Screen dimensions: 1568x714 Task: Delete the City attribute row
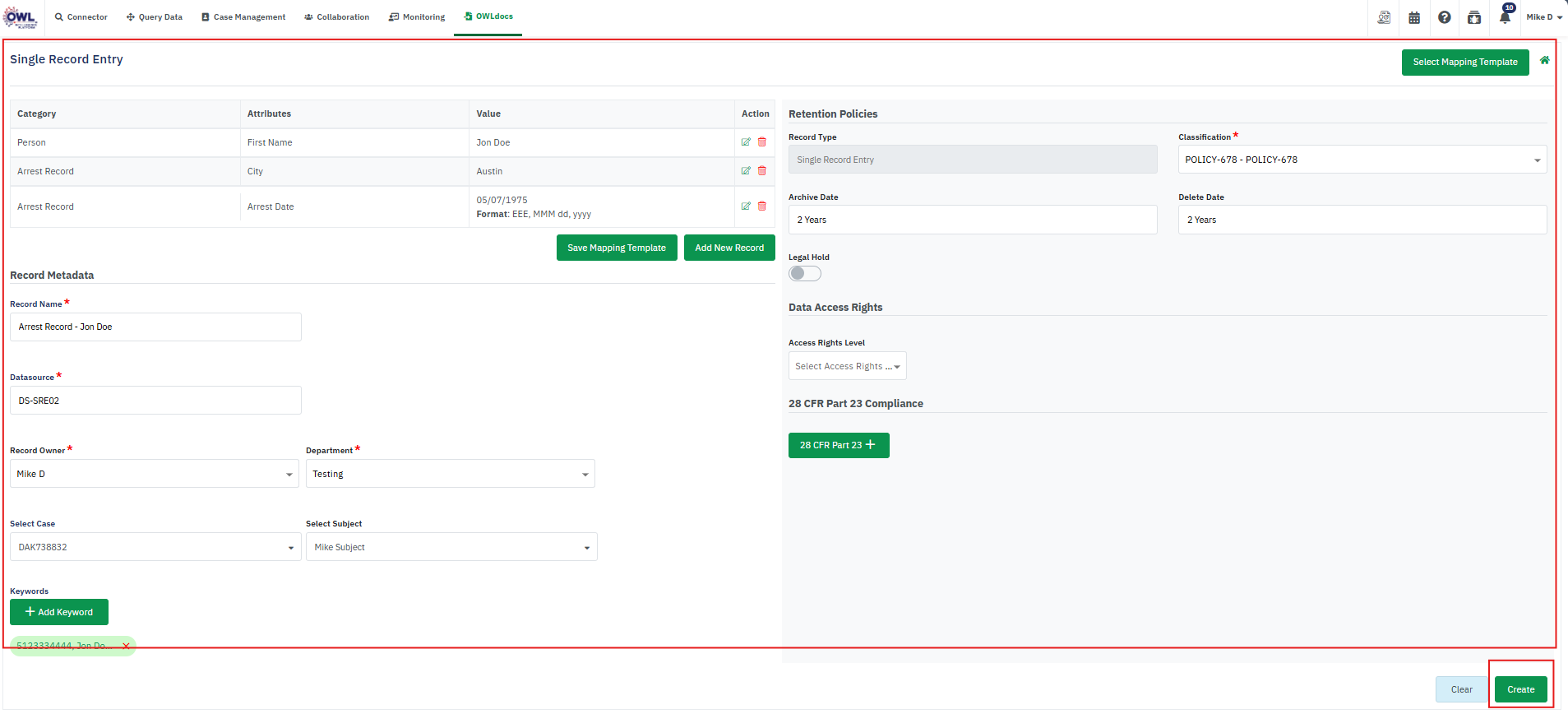tap(762, 171)
